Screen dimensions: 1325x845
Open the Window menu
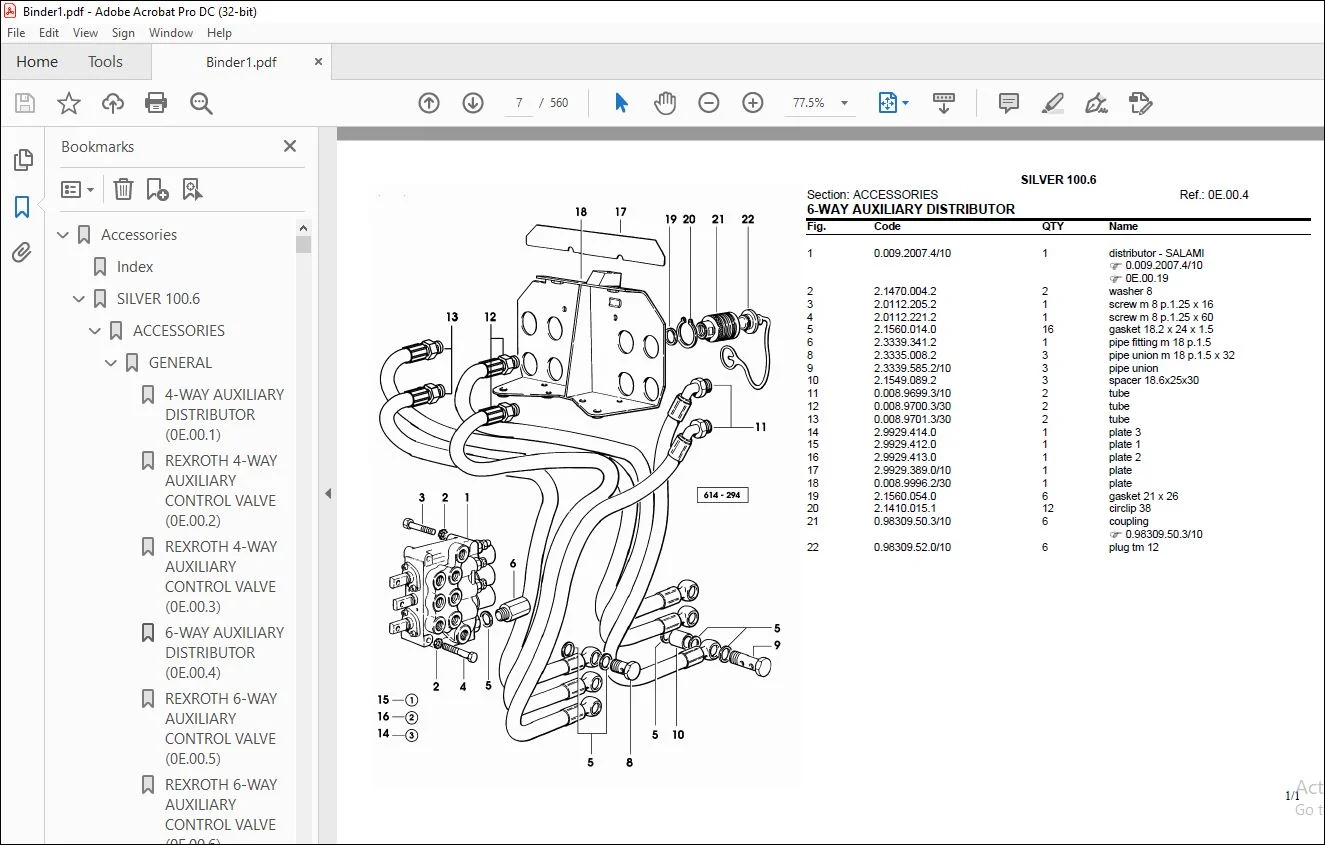tap(171, 33)
